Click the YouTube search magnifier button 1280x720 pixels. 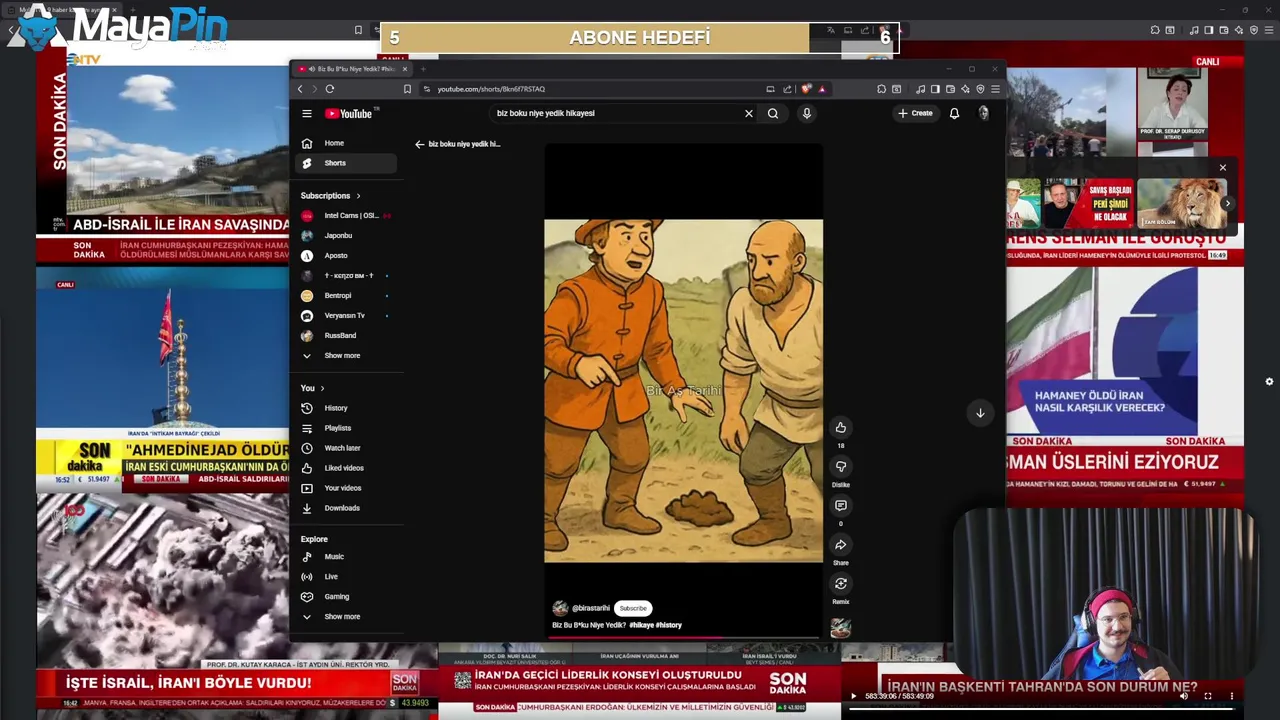click(773, 113)
